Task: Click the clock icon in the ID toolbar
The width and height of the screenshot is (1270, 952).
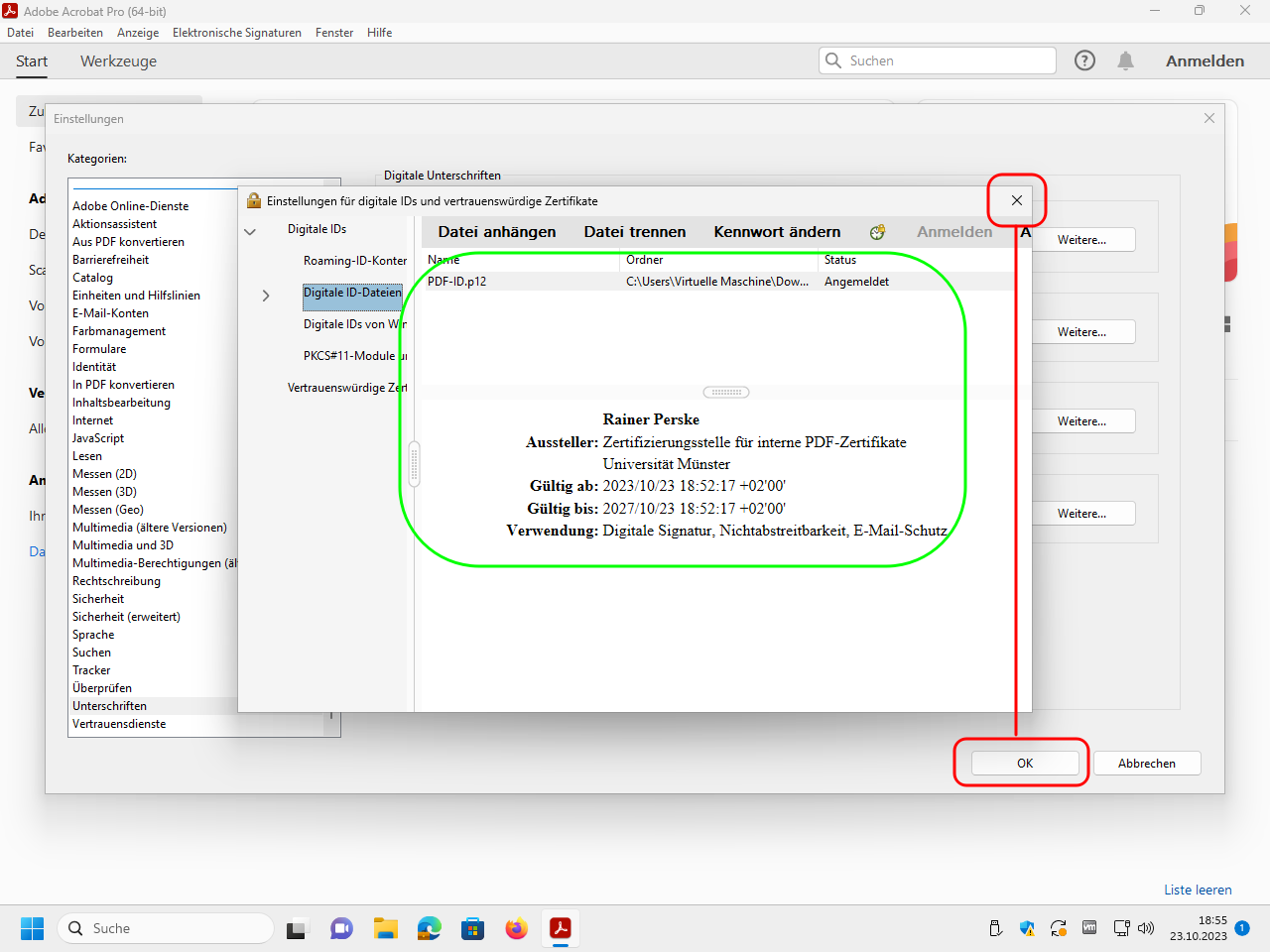Action: pyautogui.click(x=877, y=232)
